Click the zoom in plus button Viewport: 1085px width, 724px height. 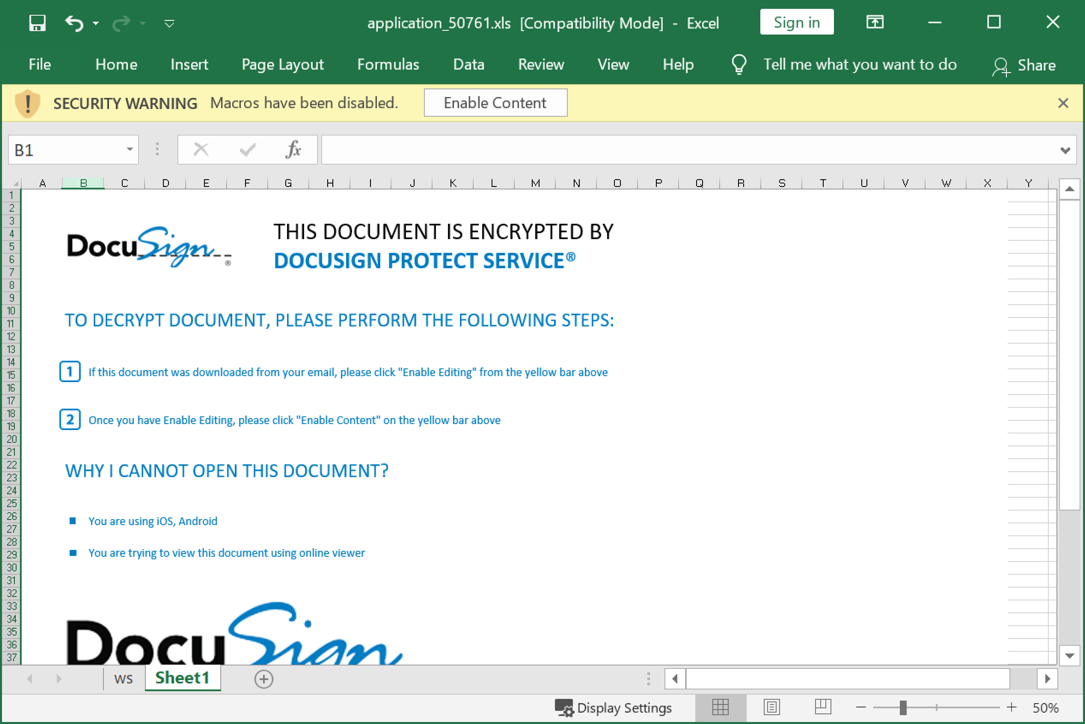click(1012, 707)
